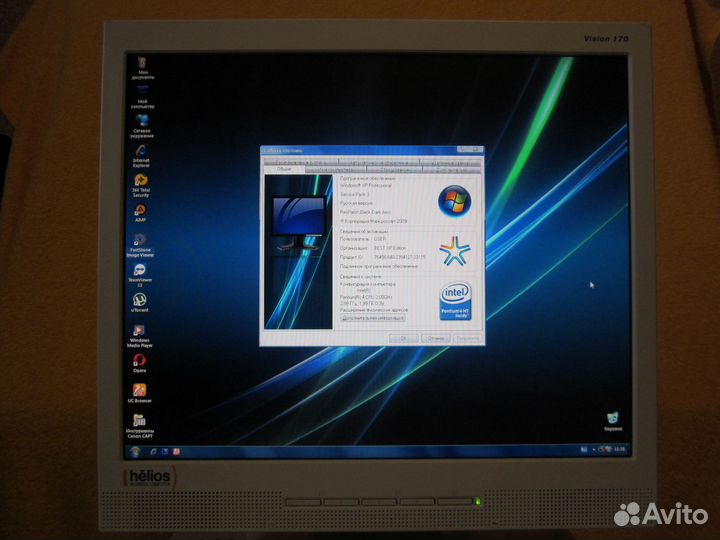This screenshot has height=540, width=720.
Task: Close the System Properties dialog
Action: point(477,149)
